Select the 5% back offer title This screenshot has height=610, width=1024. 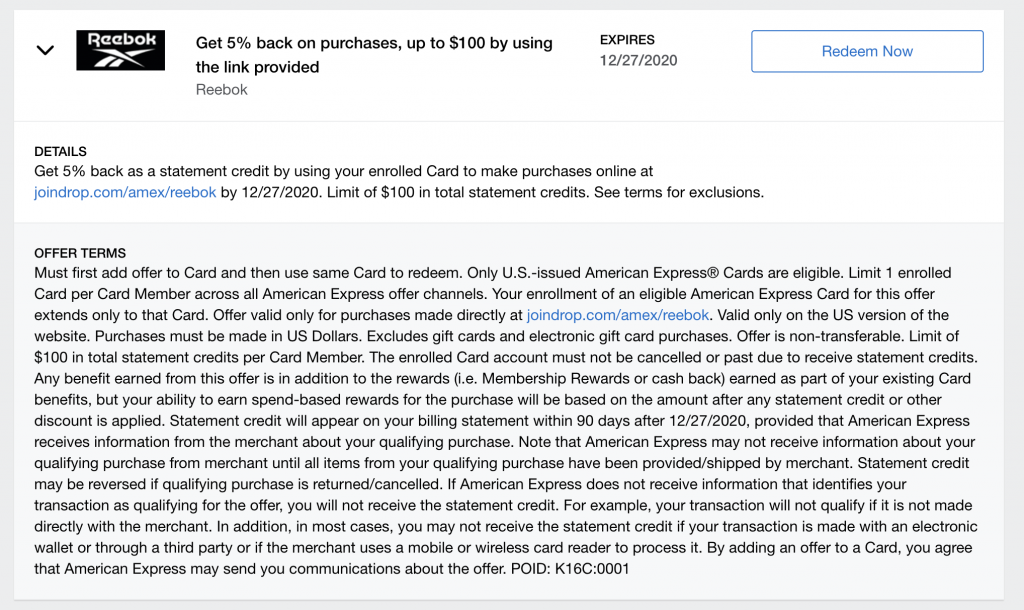[374, 55]
